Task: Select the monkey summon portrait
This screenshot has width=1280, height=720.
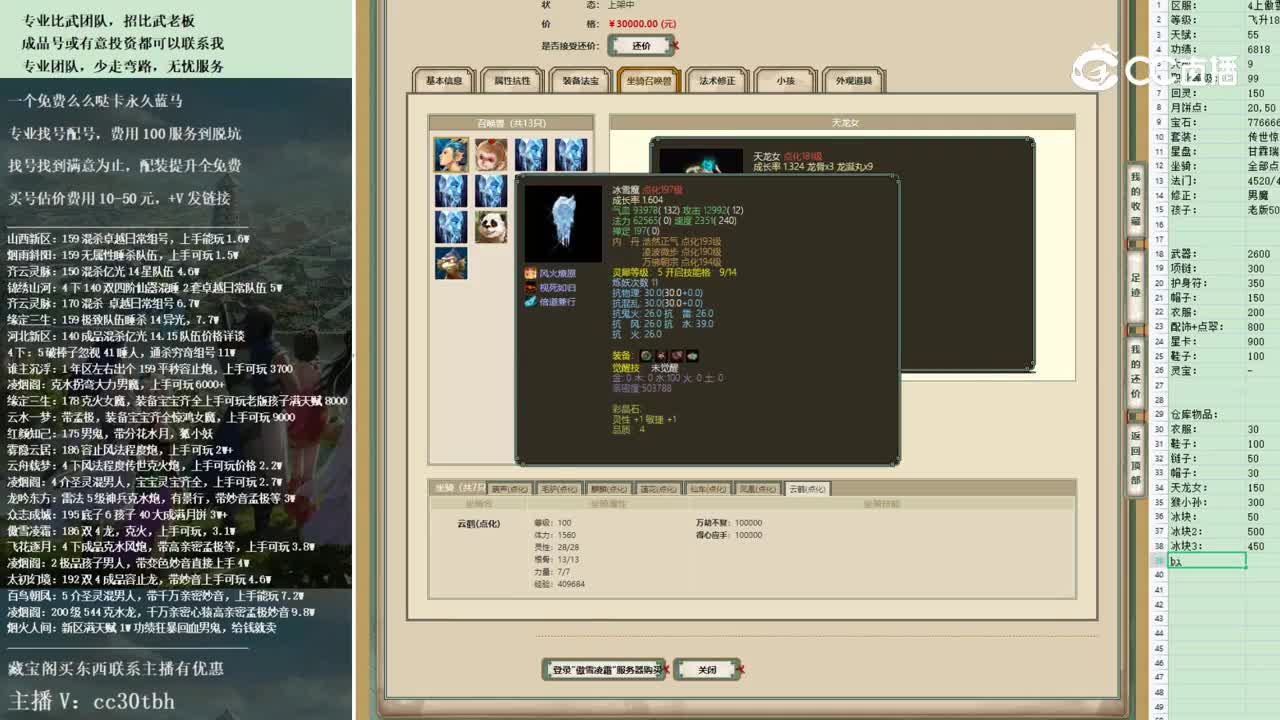Action: coord(491,154)
